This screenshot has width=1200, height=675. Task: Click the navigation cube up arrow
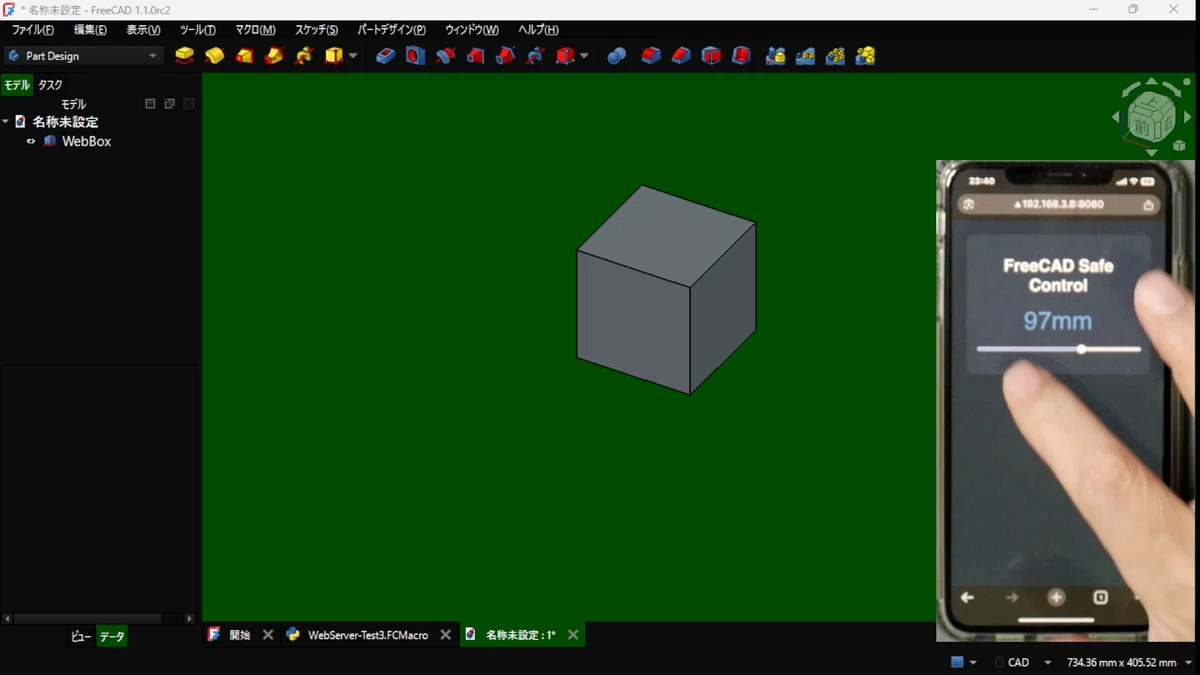coord(1151,82)
